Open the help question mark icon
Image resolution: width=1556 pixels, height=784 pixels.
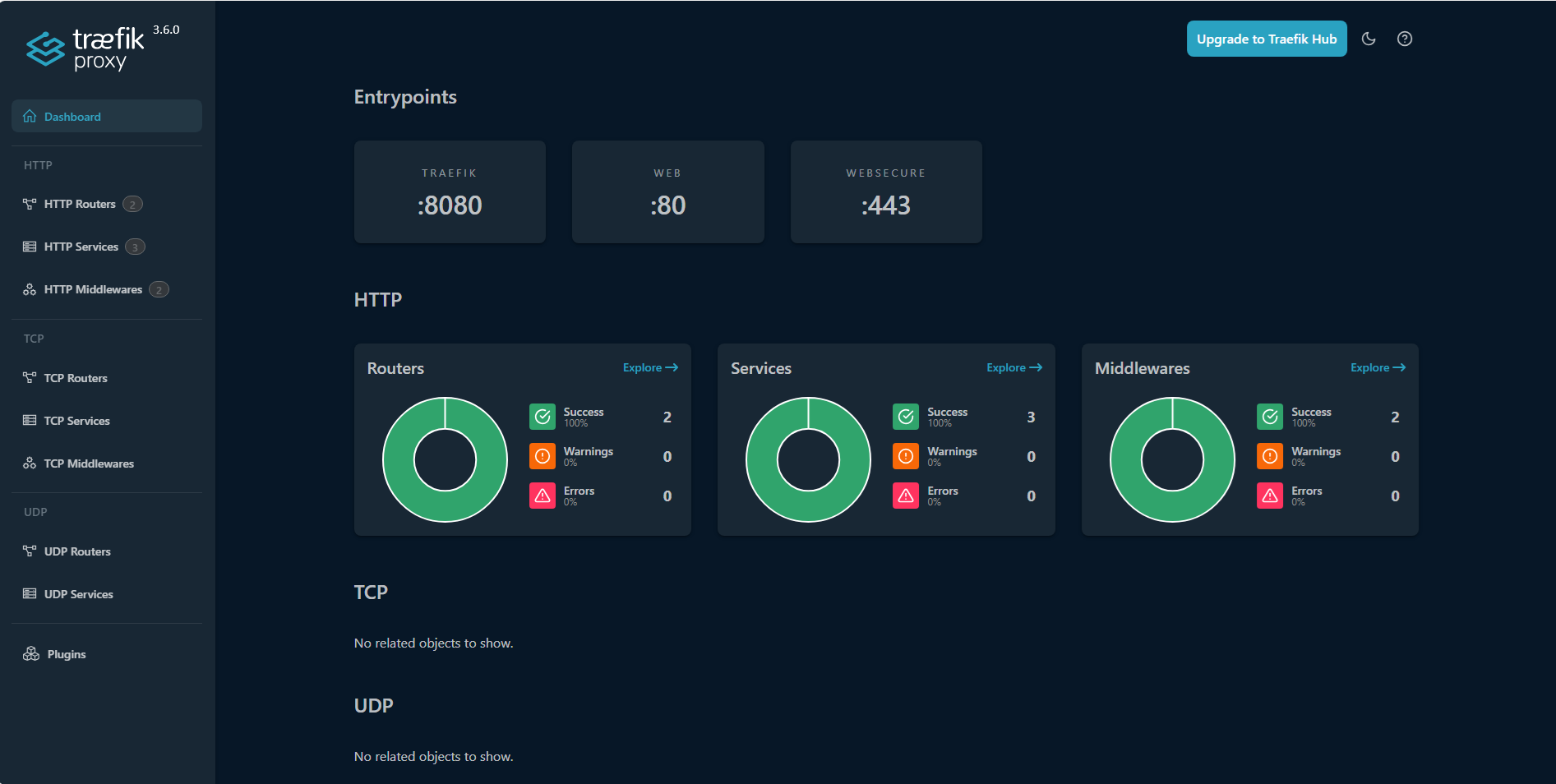click(x=1405, y=39)
